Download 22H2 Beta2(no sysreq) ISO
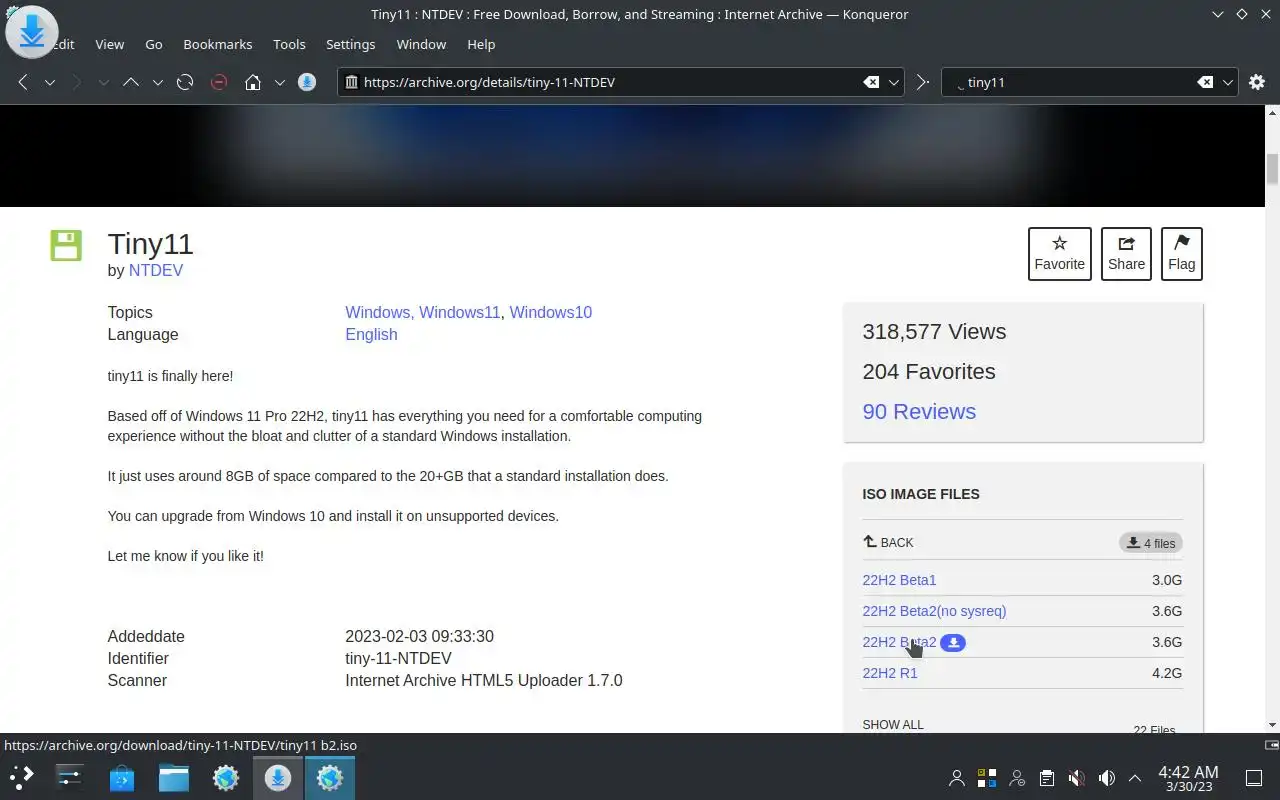Viewport: 1280px width, 800px height. coord(934,611)
